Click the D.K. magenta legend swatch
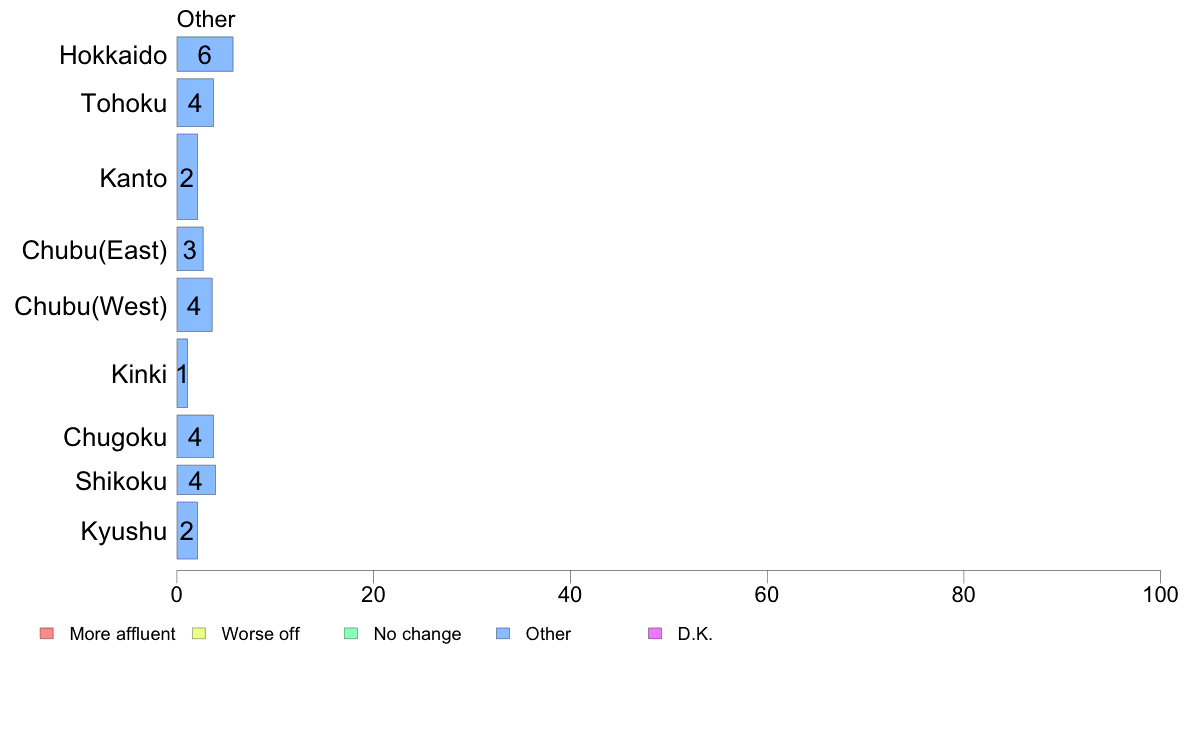 (x=655, y=634)
